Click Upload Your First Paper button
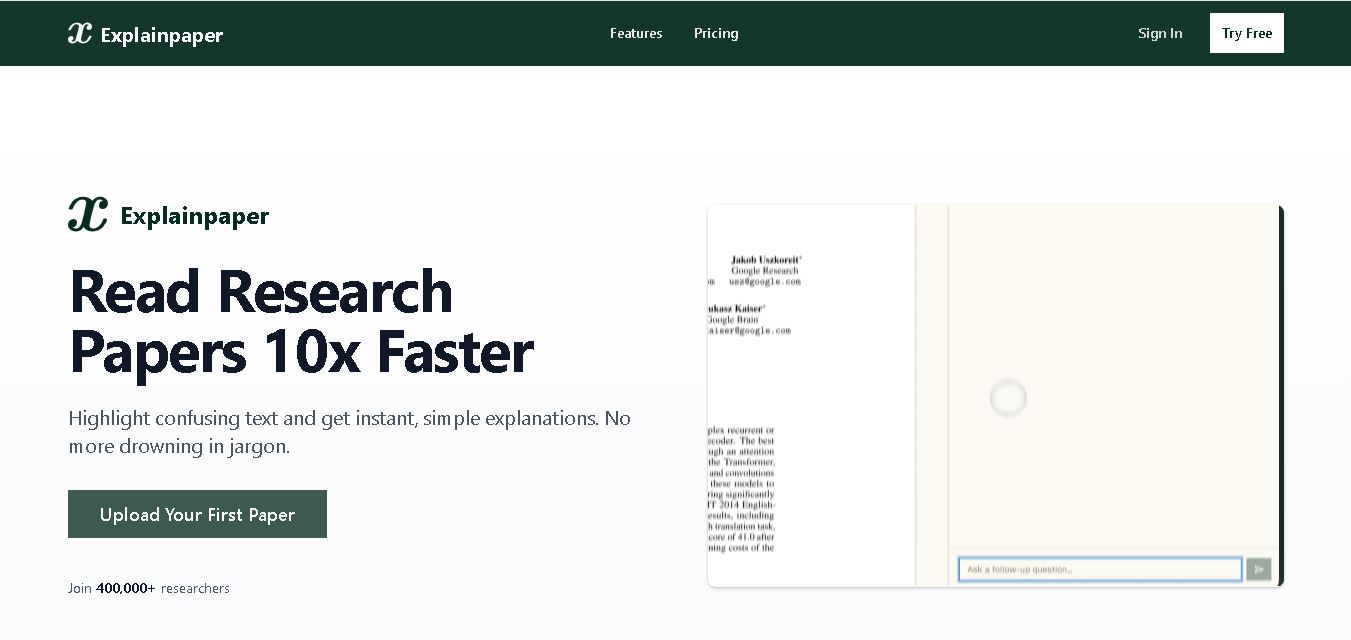This screenshot has height=640, width=1351. pos(197,514)
